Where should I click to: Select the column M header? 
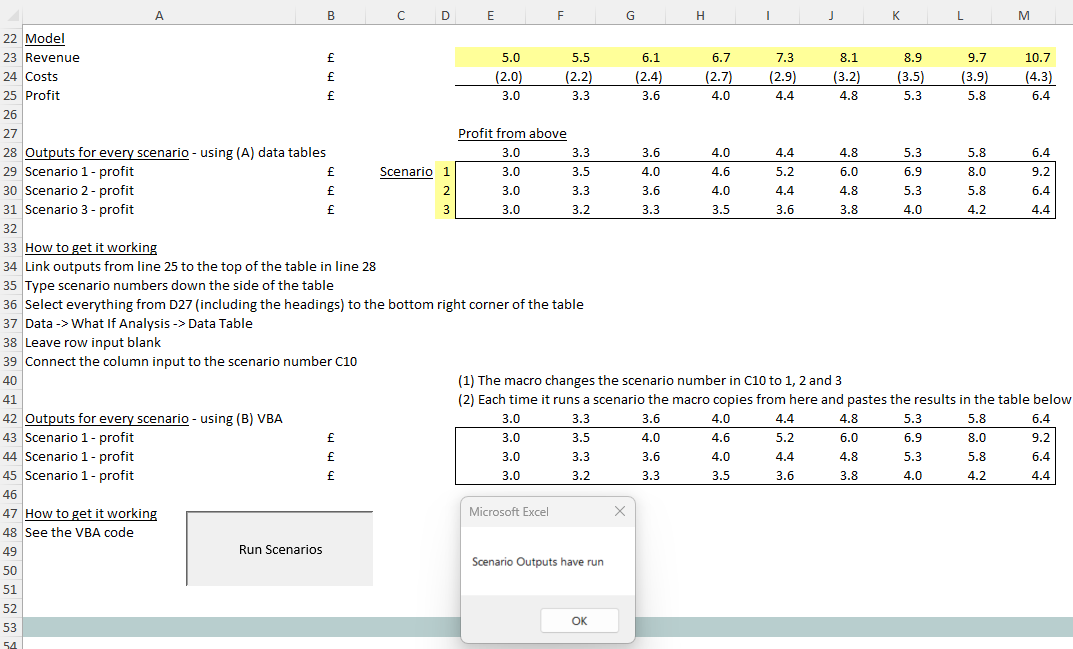point(1023,13)
